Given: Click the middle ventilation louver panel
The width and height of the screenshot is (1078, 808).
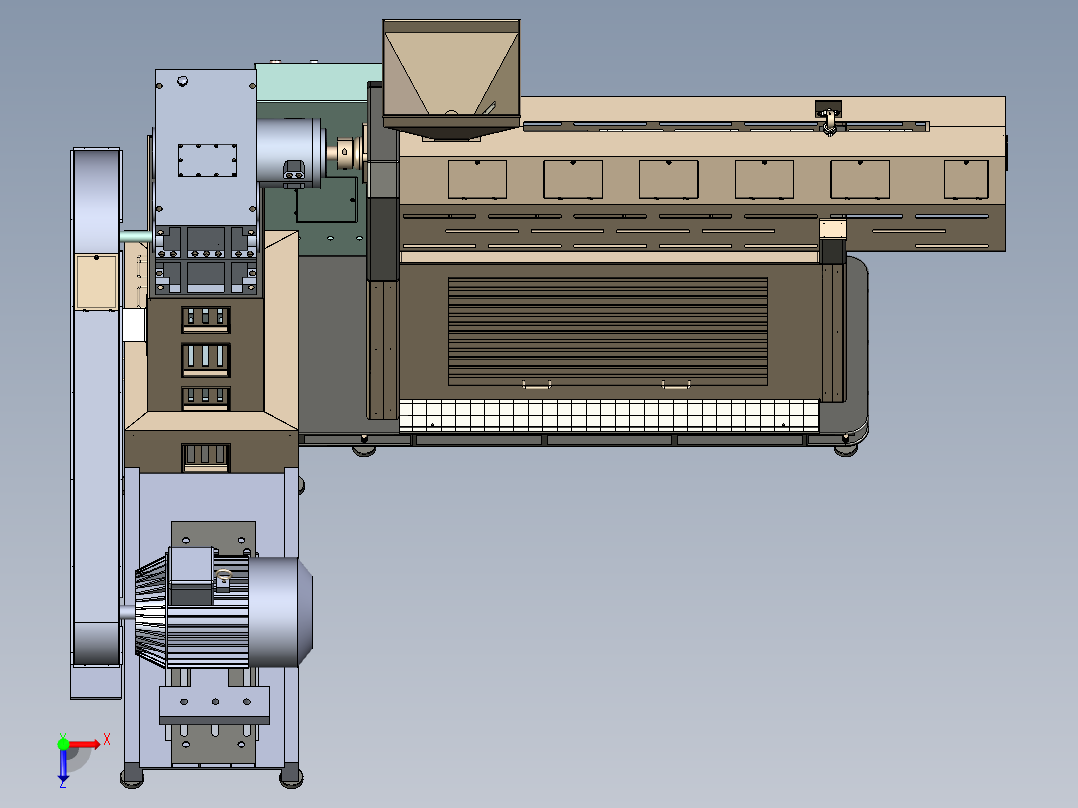Looking at the screenshot, I should coord(206,358).
